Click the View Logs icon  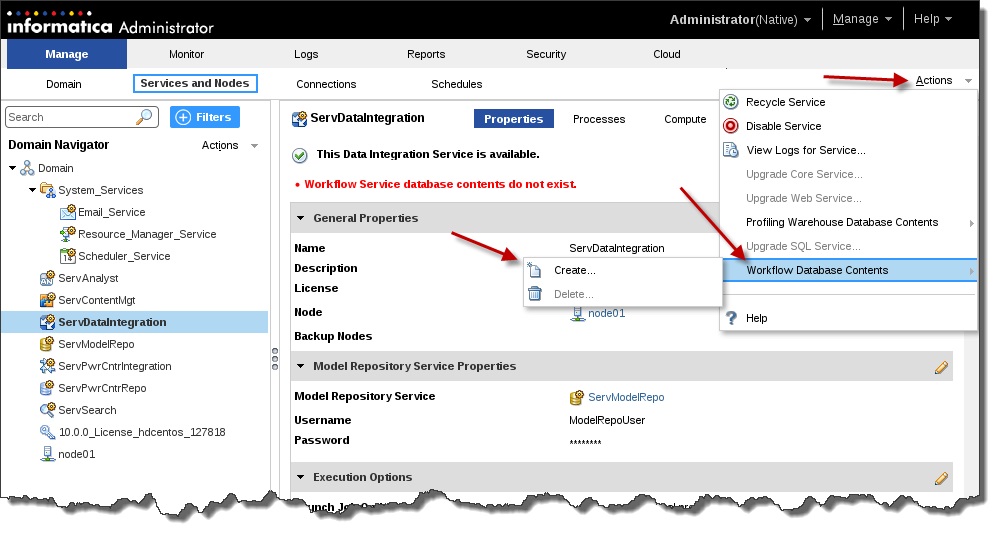[x=731, y=150]
